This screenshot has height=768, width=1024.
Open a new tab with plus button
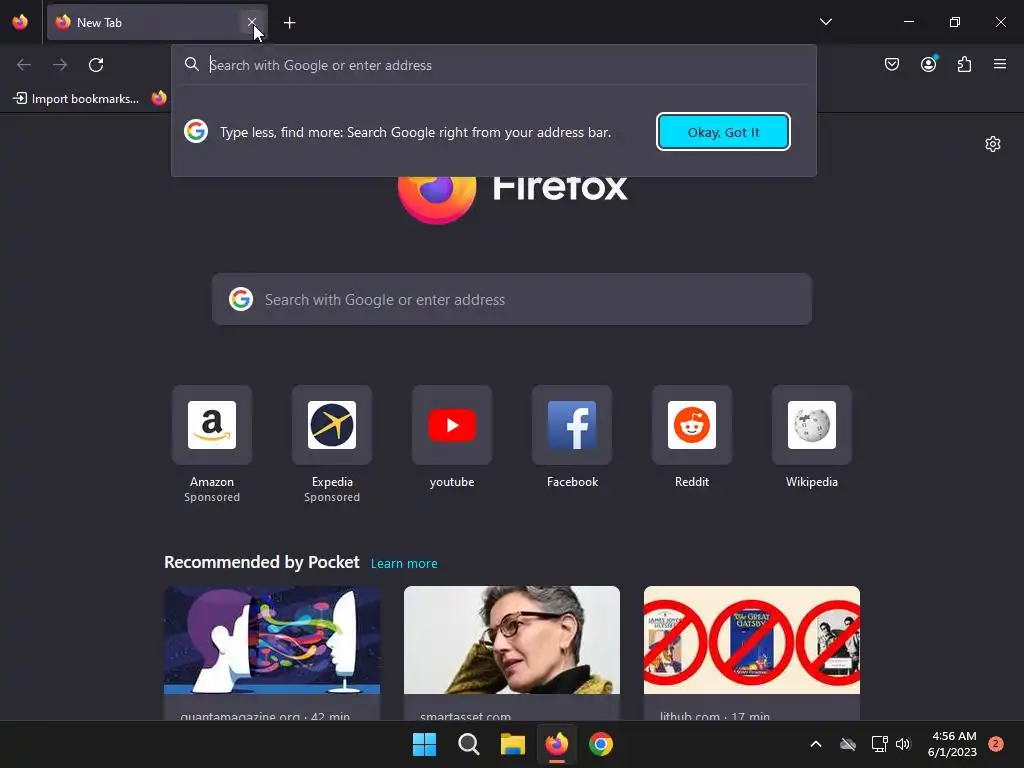coord(289,23)
